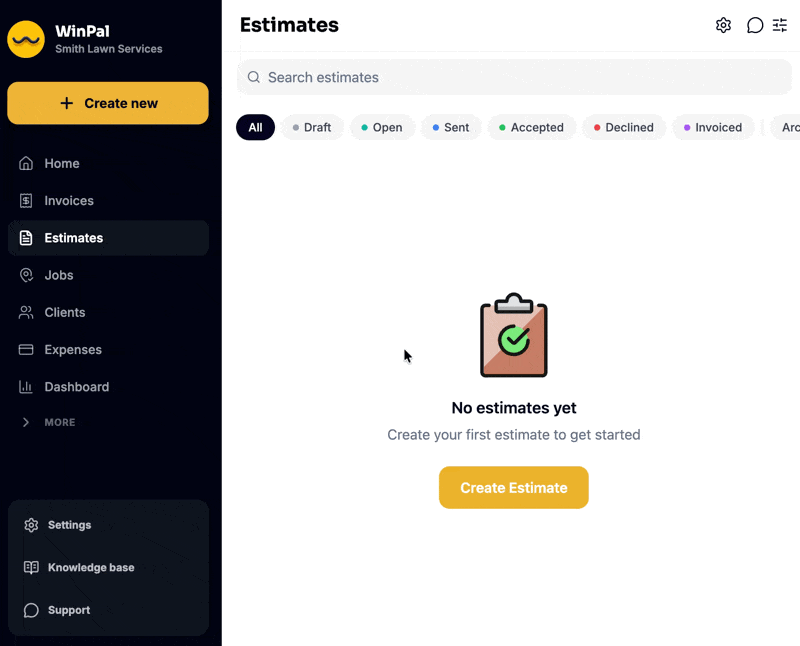
Task: Click the Create new button
Action: (108, 103)
